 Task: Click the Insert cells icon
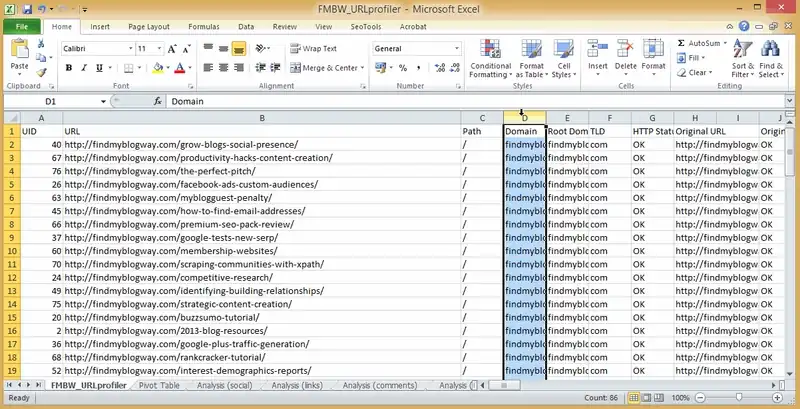pos(597,49)
